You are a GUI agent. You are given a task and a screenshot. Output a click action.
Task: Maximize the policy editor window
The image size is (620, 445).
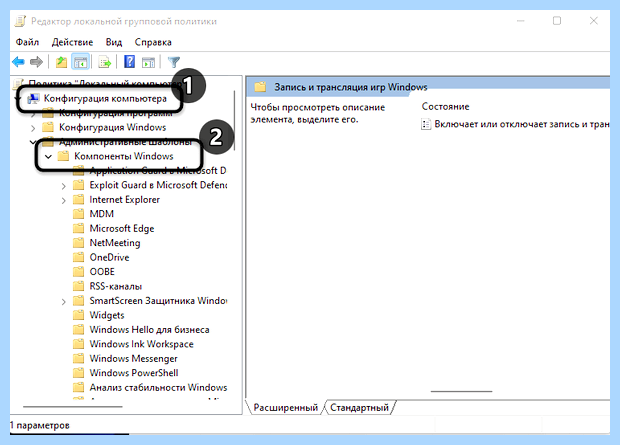pyautogui.click(x=557, y=21)
